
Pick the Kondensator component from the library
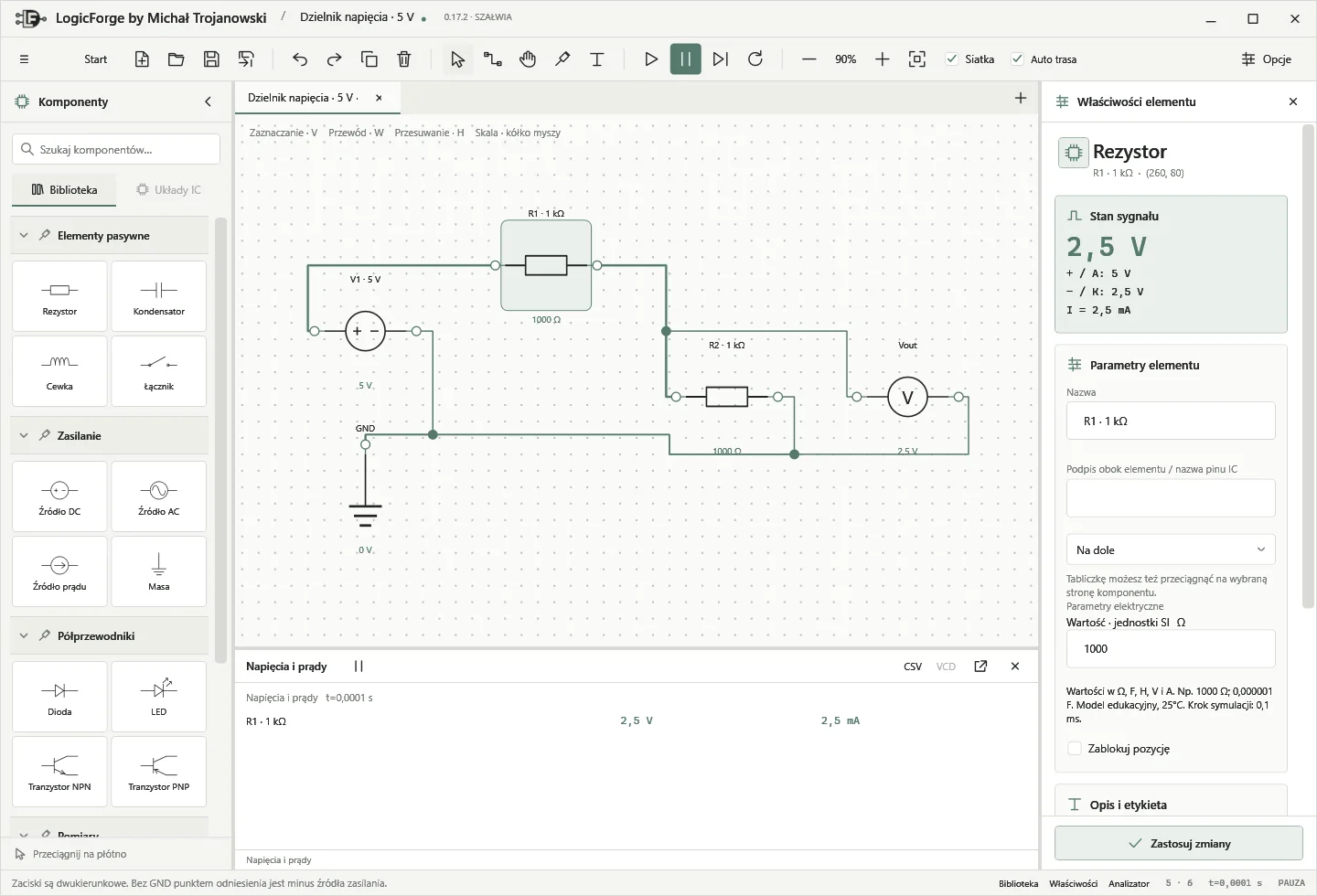[159, 296]
